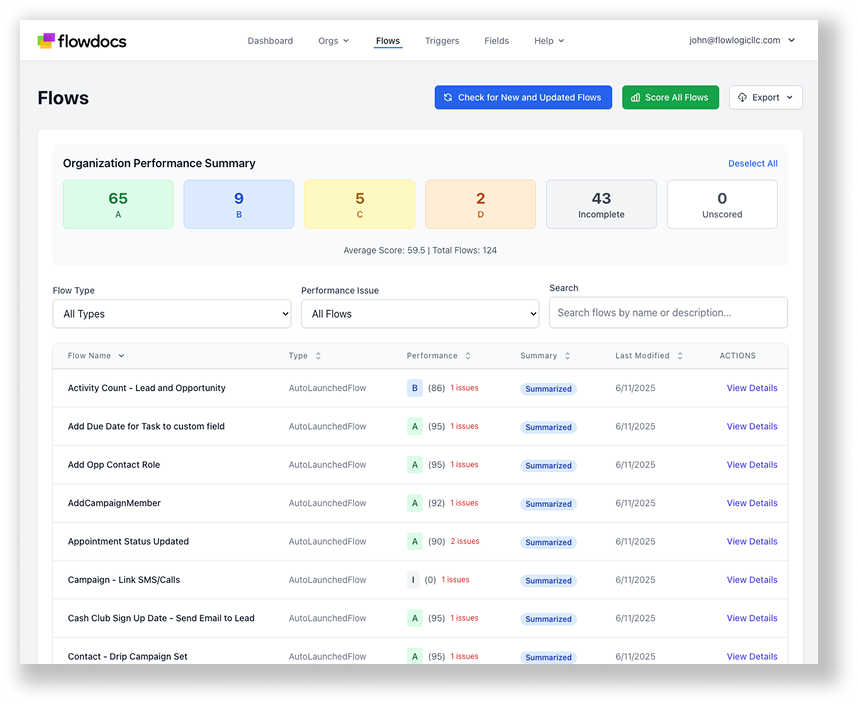
Task: Toggle the 0 Unscored filter card
Action: tap(722, 204)
